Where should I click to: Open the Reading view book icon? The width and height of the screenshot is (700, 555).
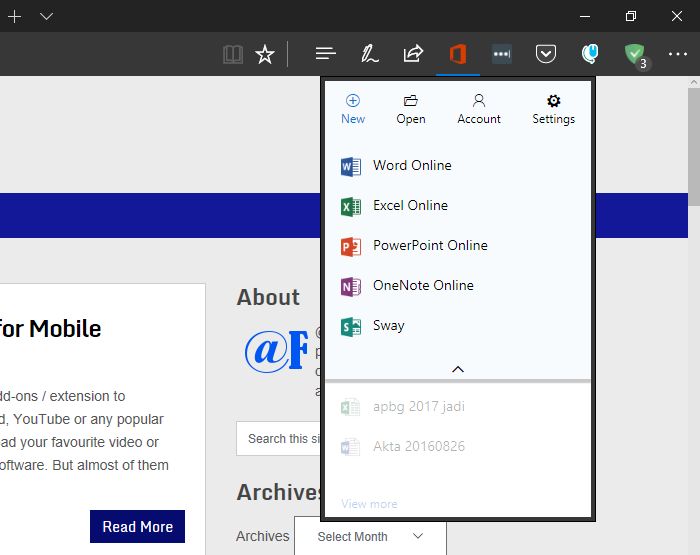(233, 54)
